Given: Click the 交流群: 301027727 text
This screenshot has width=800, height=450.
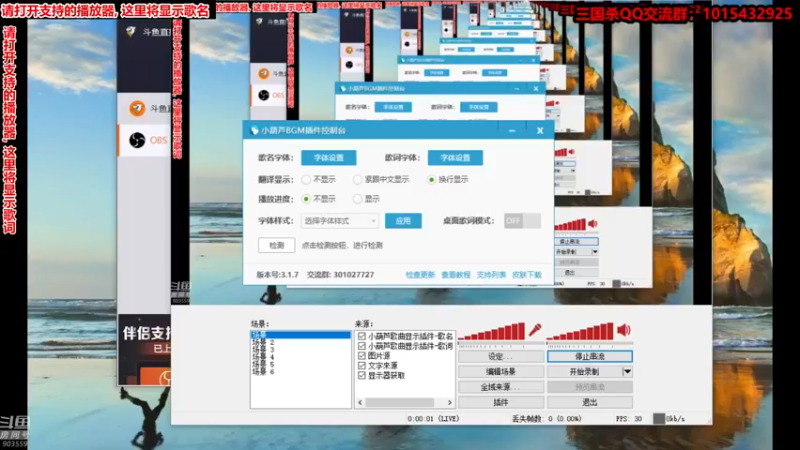Looking at the screenshot, I should pos(340,274).
